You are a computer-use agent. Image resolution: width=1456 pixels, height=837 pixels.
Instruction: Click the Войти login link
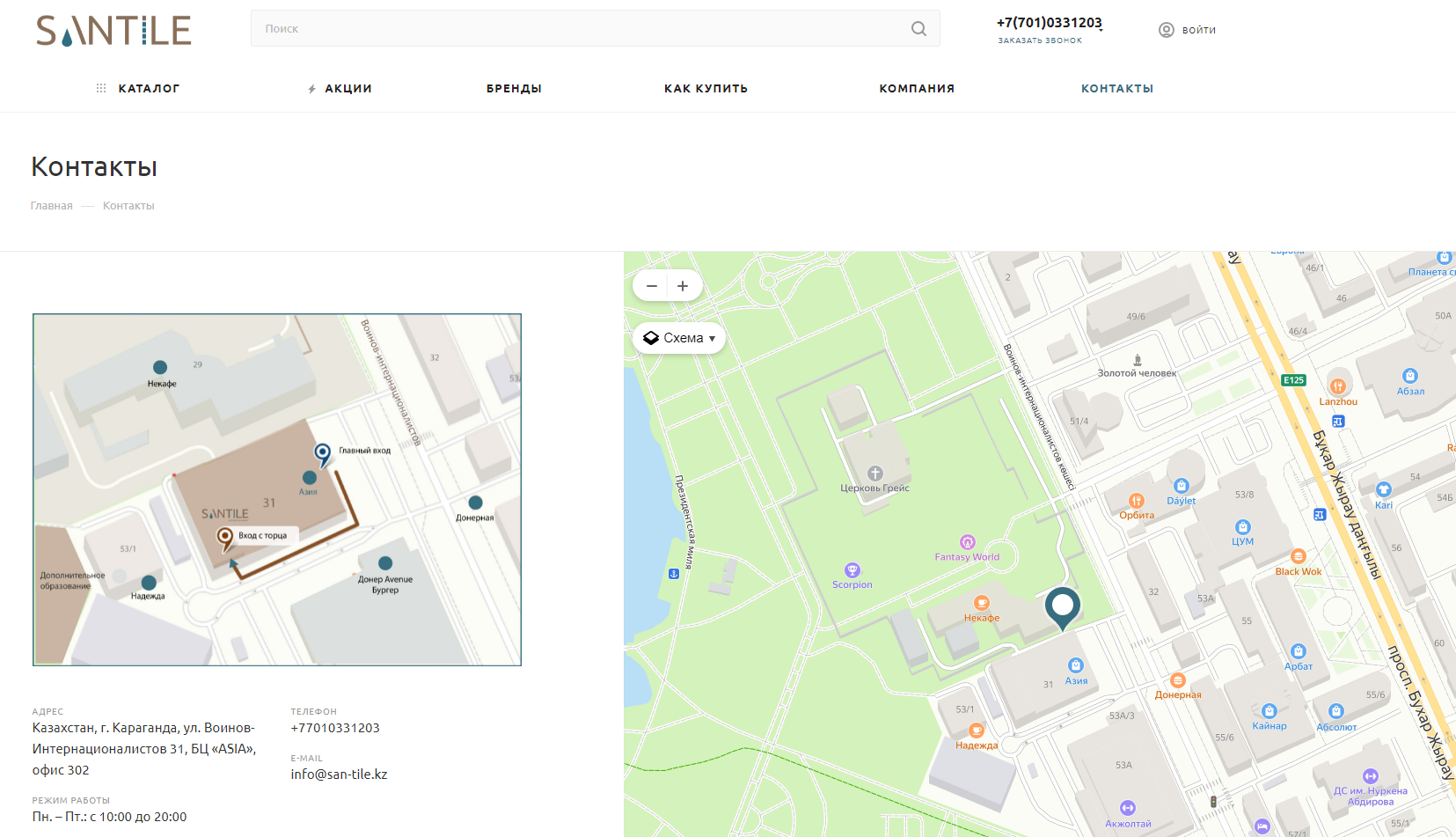(1199, 30)
